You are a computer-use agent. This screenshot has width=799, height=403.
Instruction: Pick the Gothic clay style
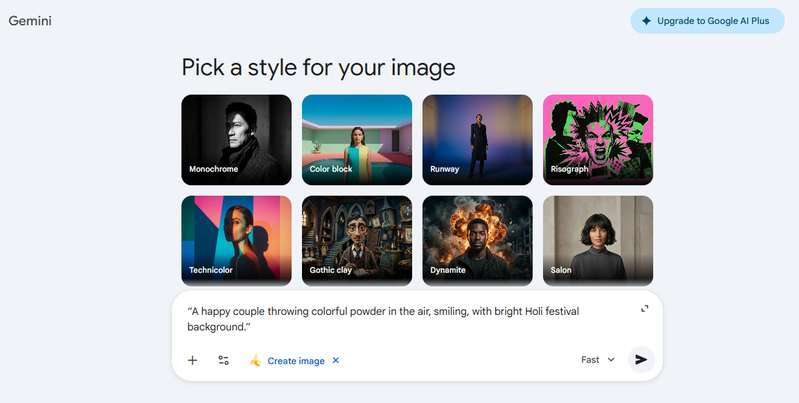pyautogui.click(x=357, y=240)
